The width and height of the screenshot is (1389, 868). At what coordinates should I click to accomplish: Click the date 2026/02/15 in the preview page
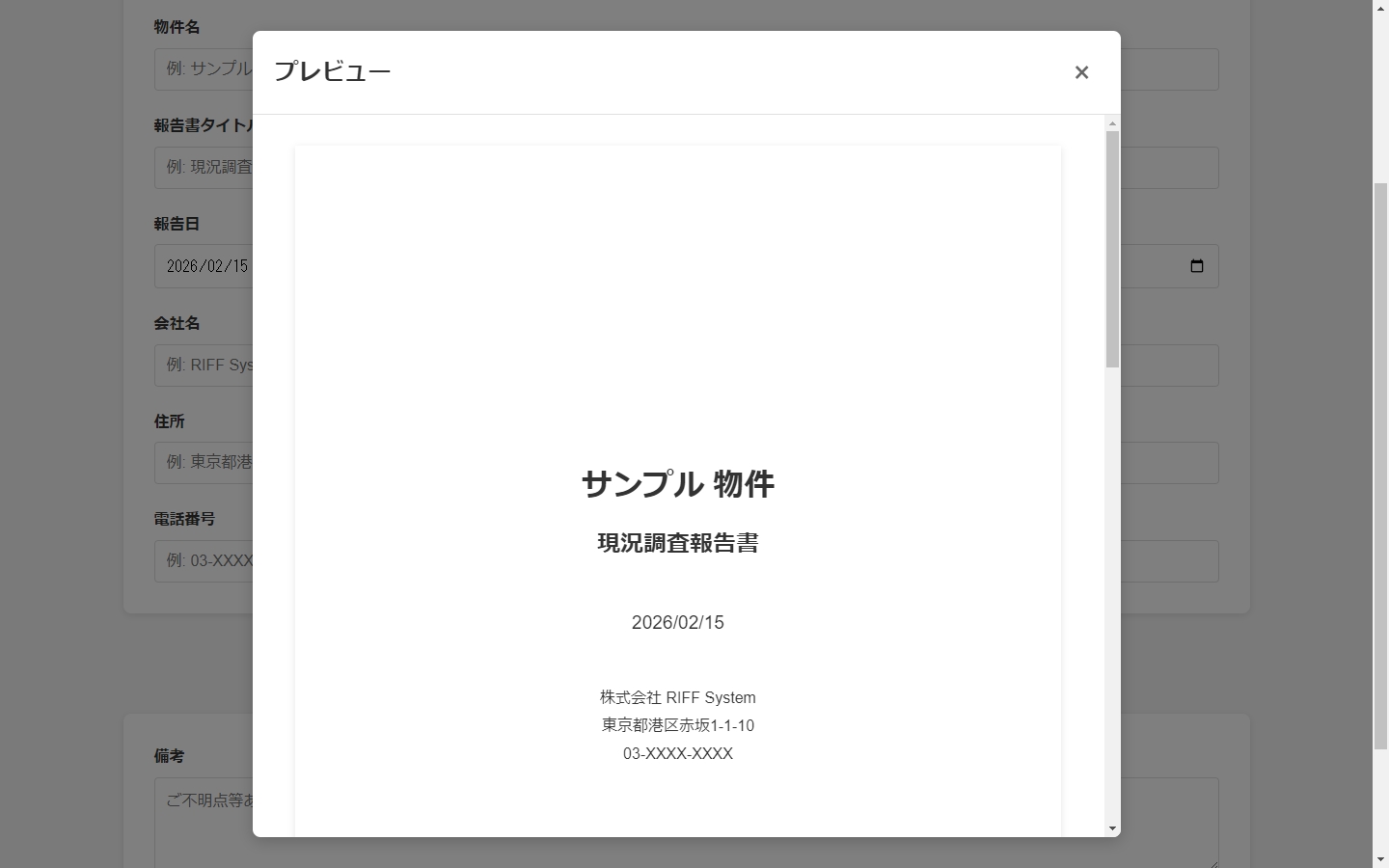tap(677, 622)
